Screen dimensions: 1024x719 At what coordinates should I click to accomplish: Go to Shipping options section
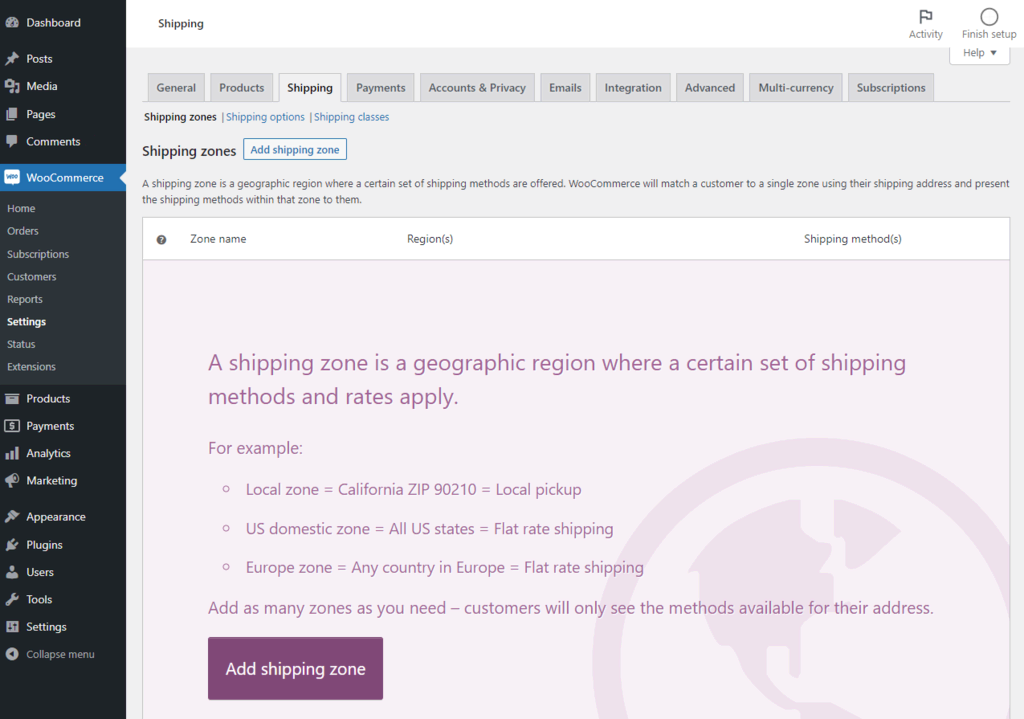point(266,117)
